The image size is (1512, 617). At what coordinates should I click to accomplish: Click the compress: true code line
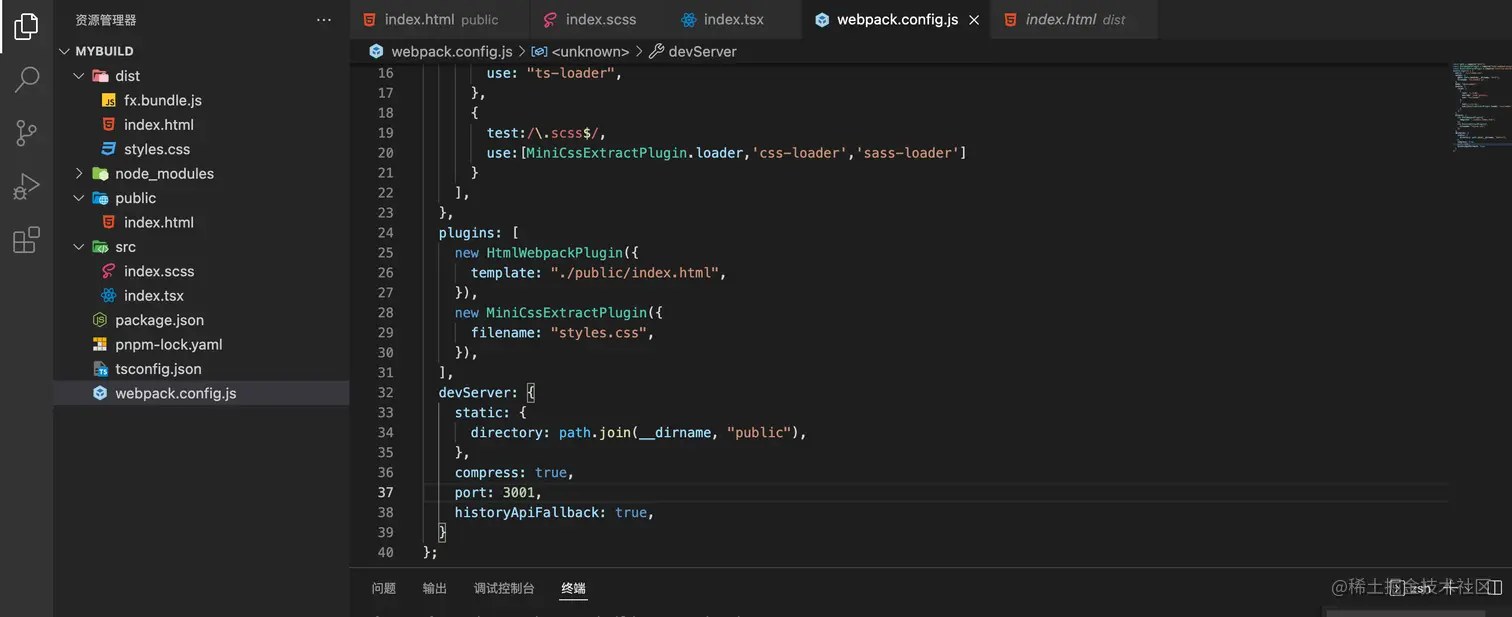click(514, 472)
